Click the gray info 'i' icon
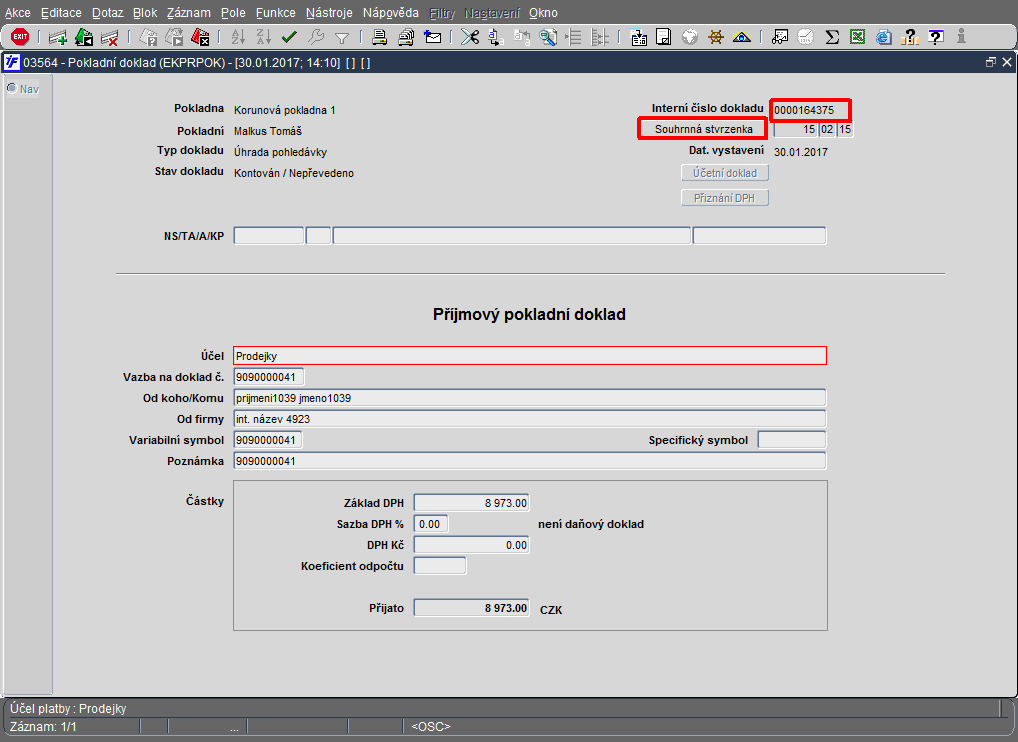The height and width of the screenshot is (742, 1018). pos(961,37)
